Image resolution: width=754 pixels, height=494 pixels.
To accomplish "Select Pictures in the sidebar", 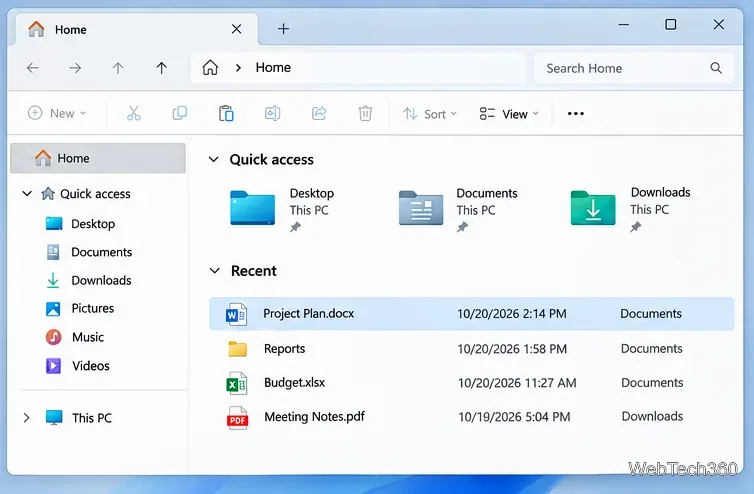I will pos(93,308).
